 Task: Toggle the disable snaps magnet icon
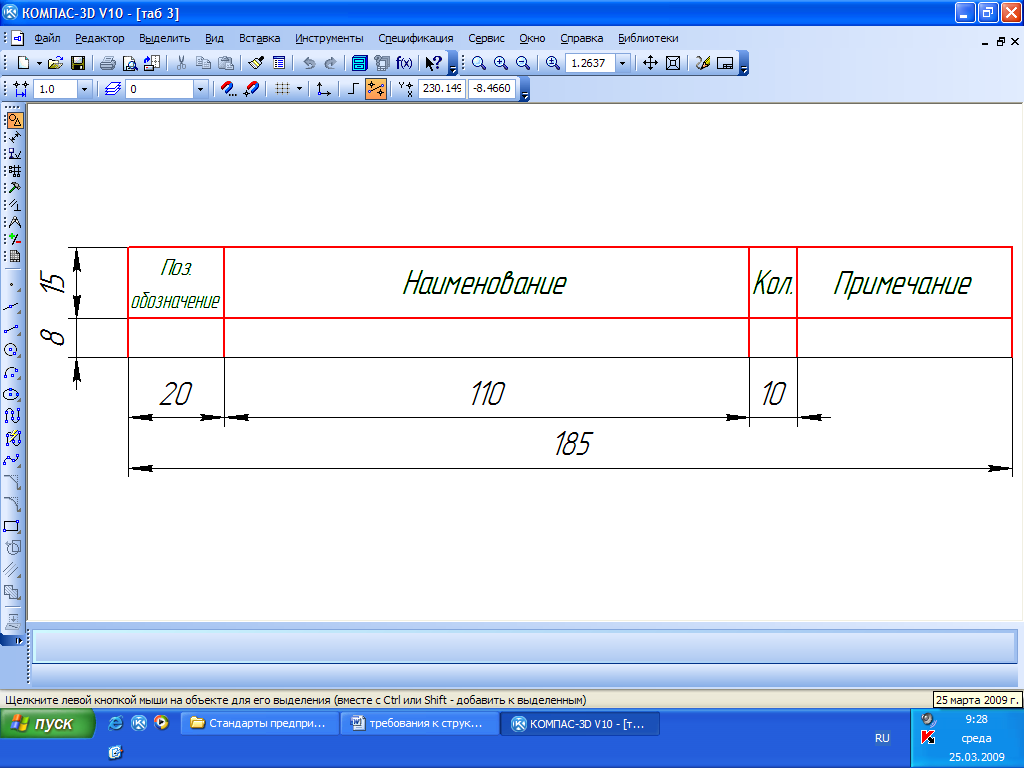pyautogui.click(x=251, y=89)
